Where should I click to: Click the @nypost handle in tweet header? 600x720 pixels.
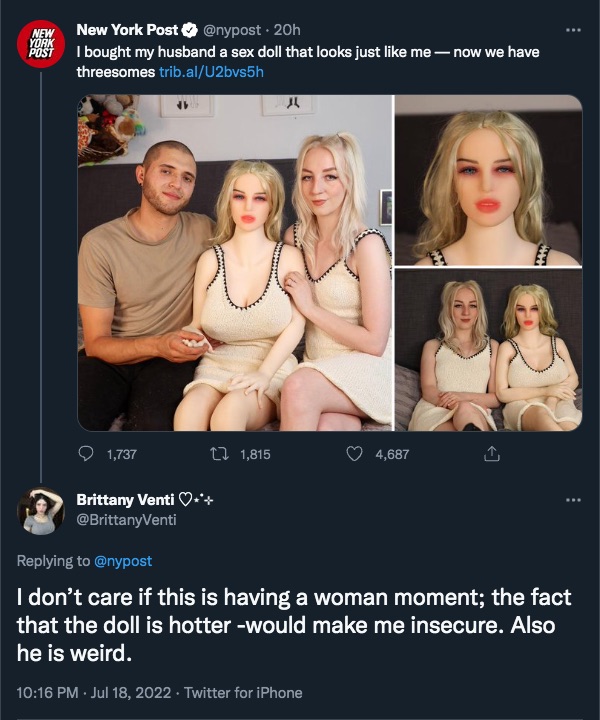tap(232, 30)
